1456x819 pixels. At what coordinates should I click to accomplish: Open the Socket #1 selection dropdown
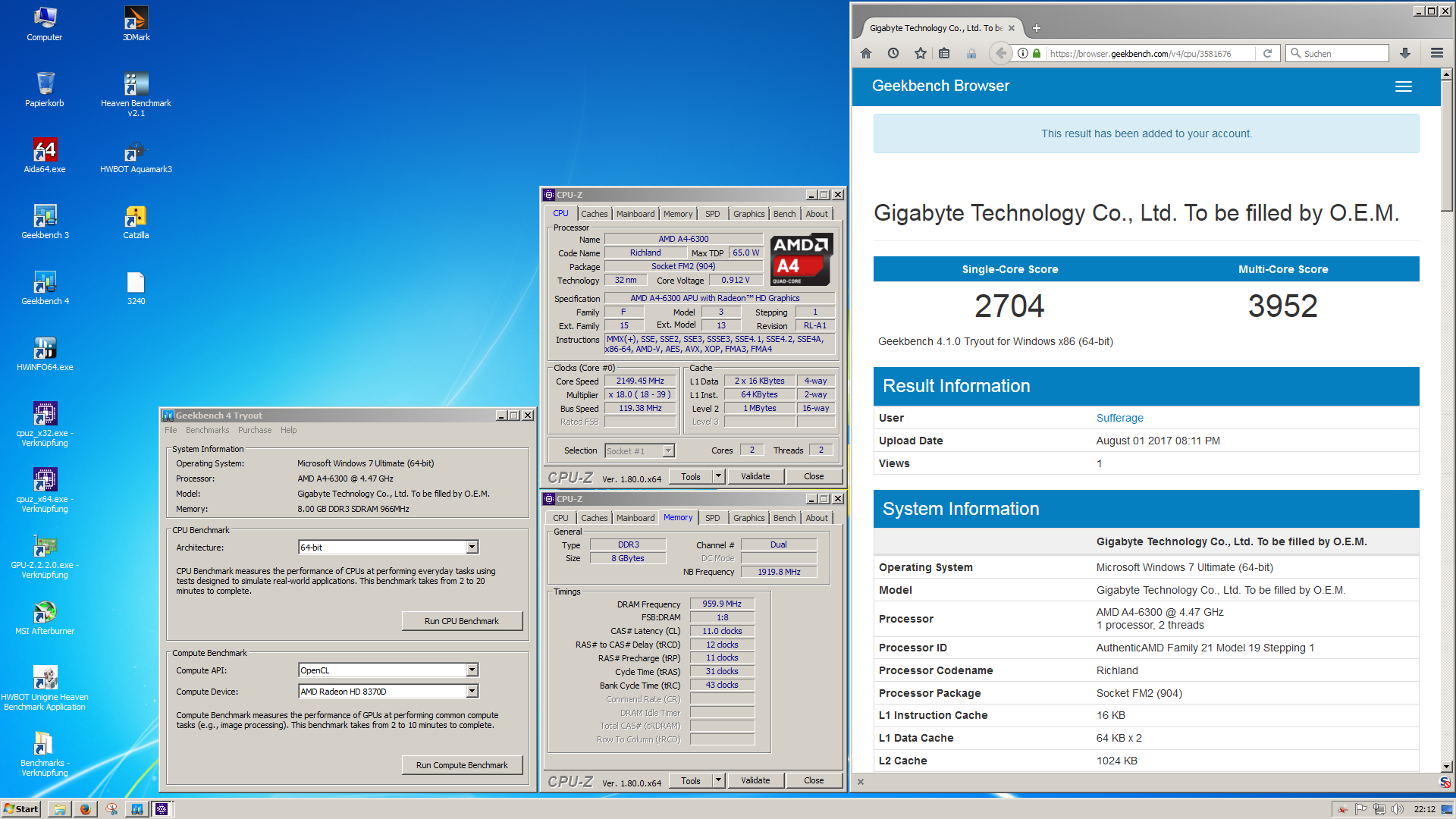tap(668, 450)
